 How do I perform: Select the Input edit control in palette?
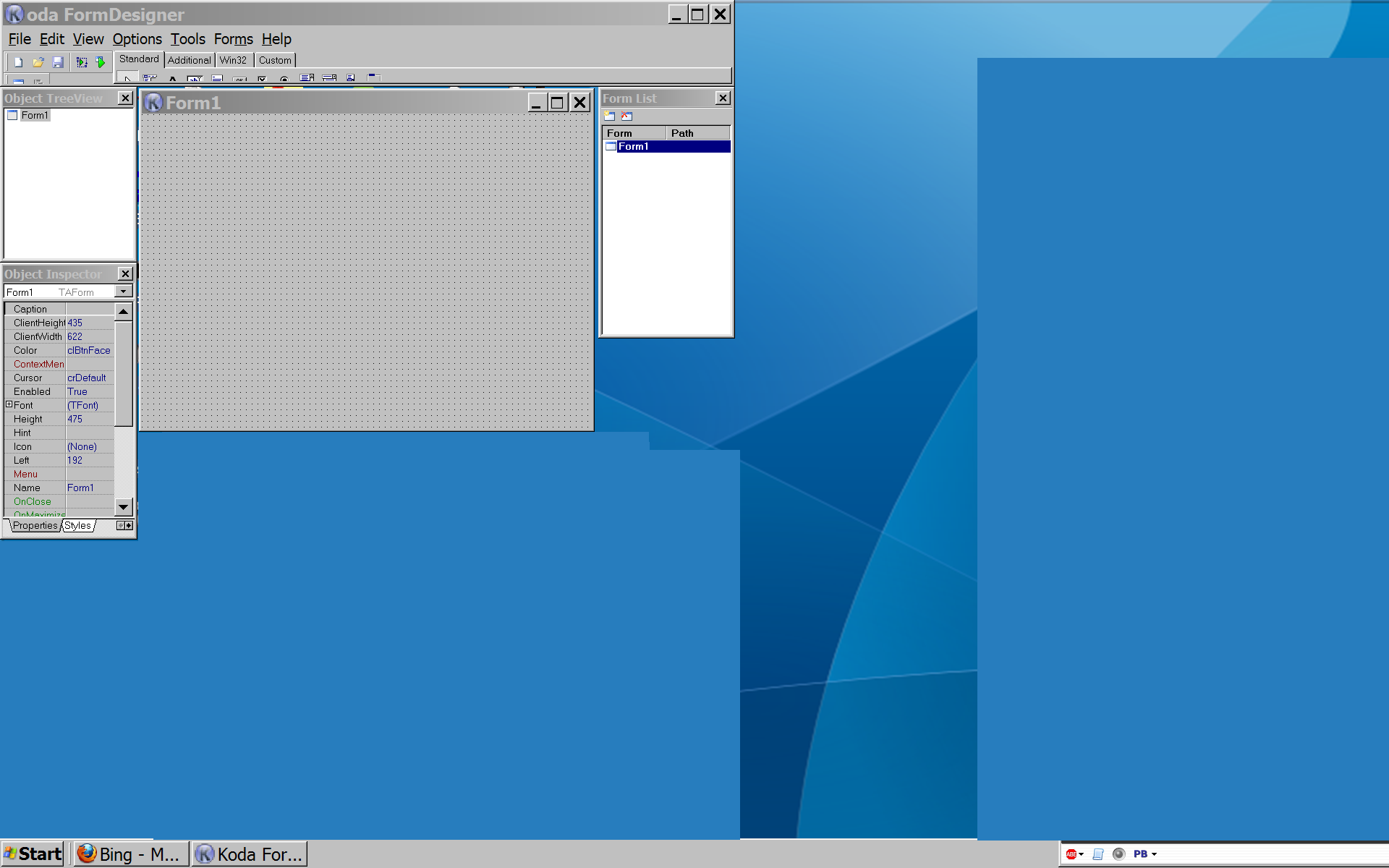pyautogui.click(x=195, y=78)
